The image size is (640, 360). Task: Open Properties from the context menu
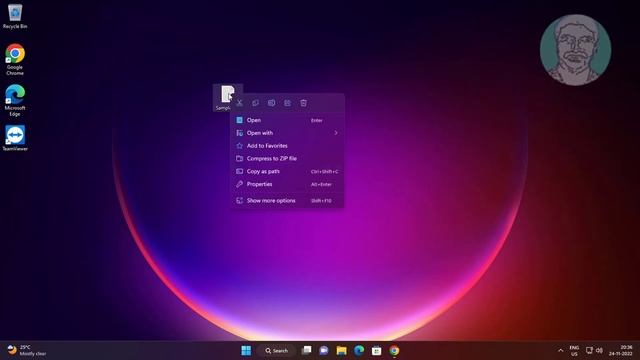point(287,184)
